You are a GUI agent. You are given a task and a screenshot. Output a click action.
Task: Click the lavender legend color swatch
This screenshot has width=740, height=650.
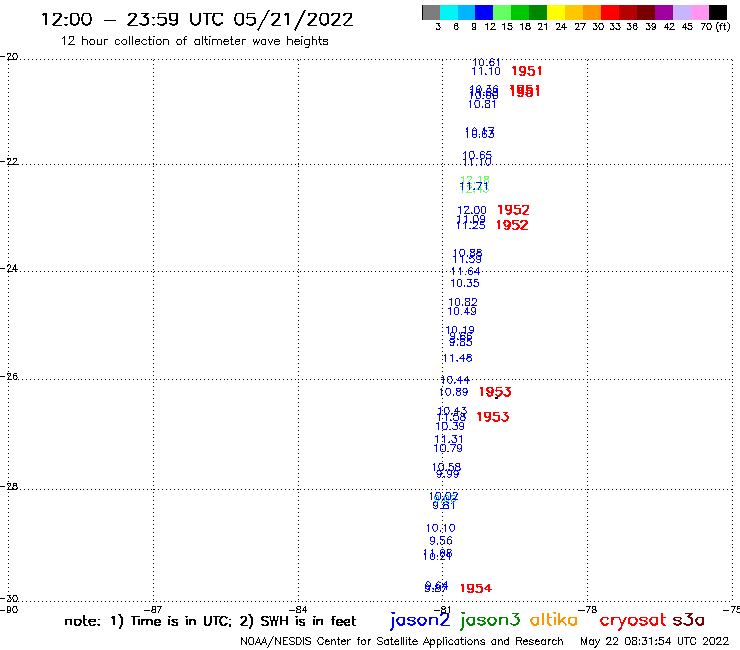click(682, 12)
